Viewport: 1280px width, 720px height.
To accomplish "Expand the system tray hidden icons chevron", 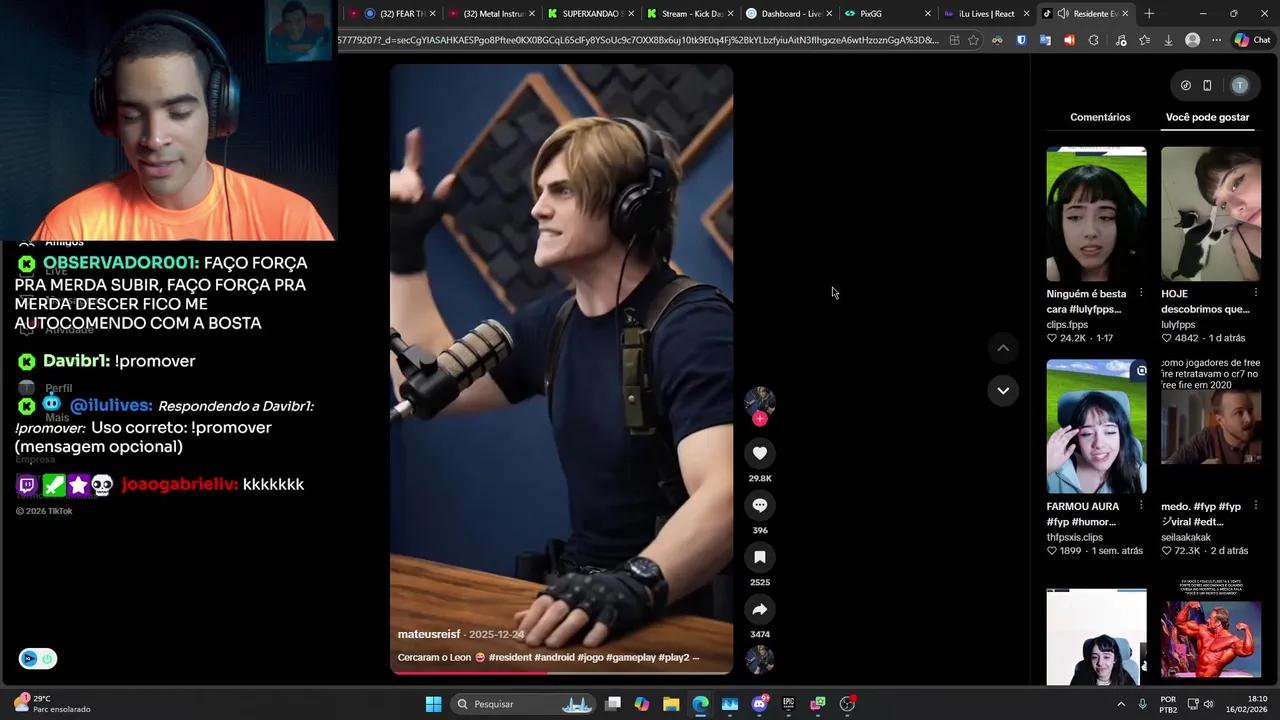I will (1121, 704).
